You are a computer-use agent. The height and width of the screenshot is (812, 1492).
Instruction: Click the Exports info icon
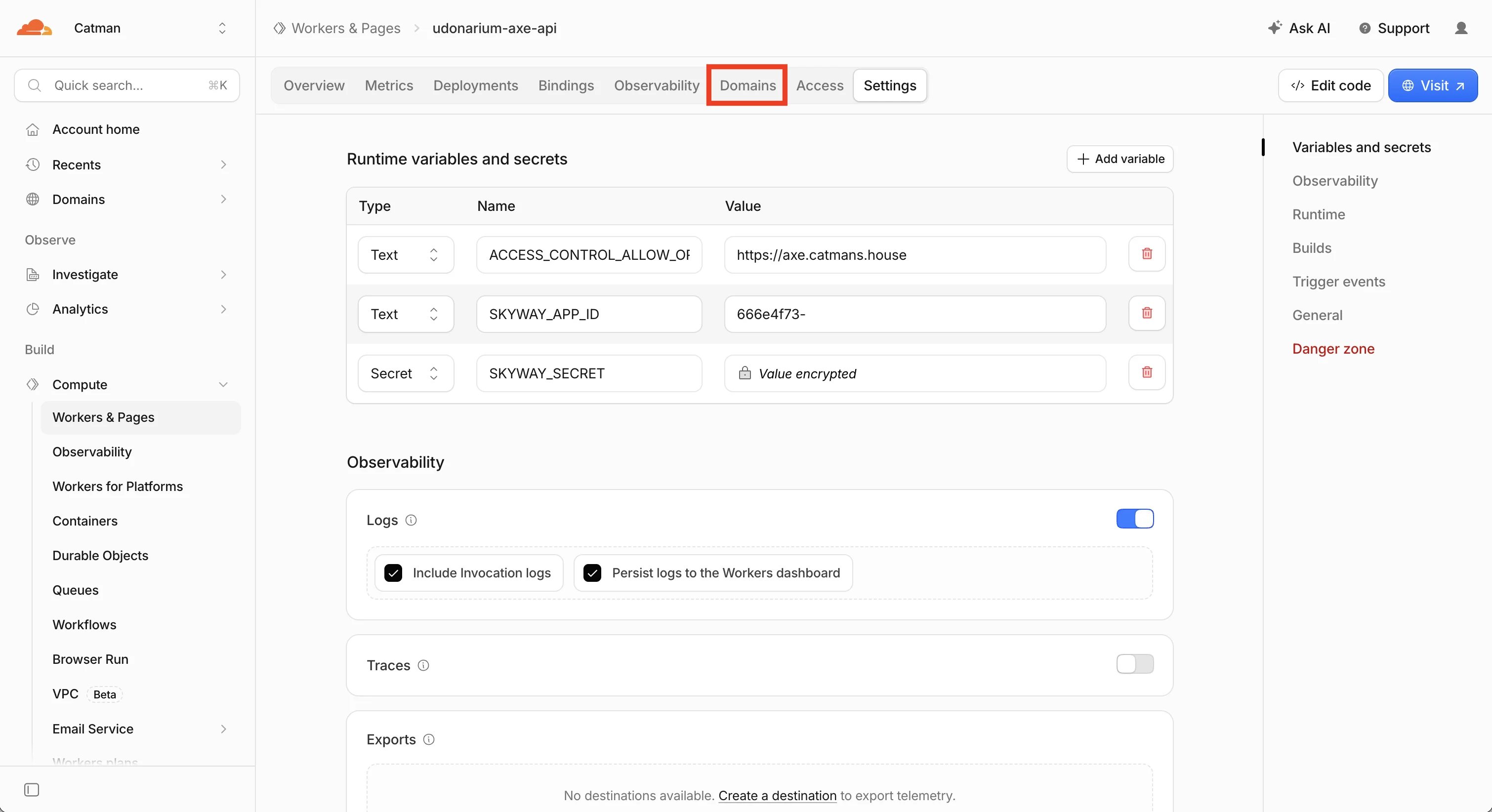tap(429, 739)
